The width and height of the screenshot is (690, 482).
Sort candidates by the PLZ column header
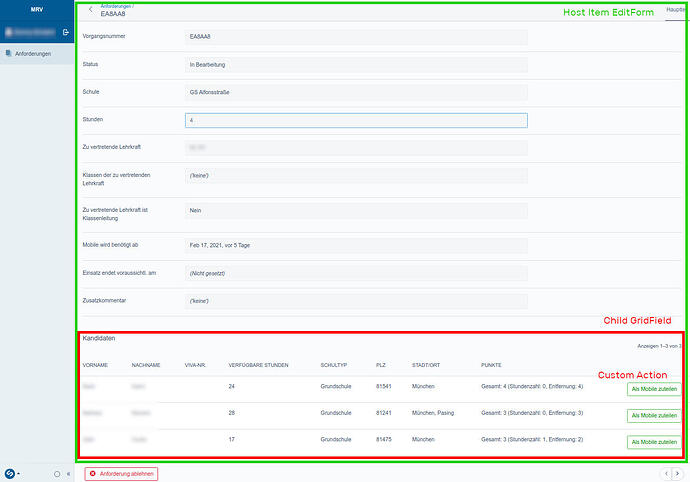tap(380, 365)
